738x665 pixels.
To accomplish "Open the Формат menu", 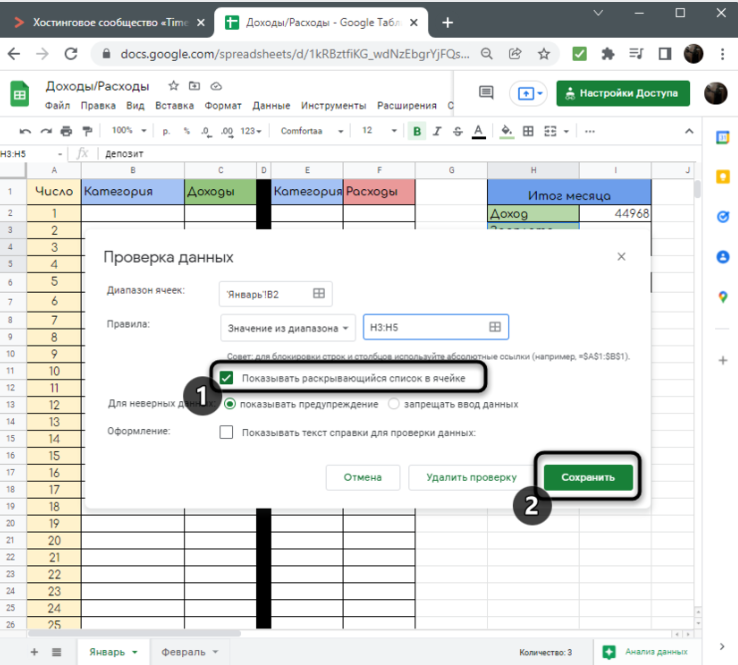I will tap(223, 106).
